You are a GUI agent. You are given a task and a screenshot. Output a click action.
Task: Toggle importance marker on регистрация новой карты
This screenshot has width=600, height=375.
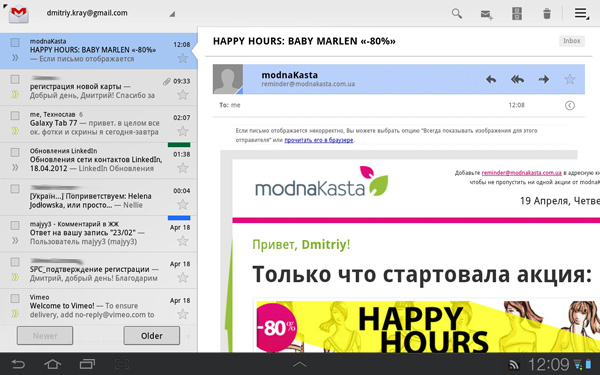(x=15, y=94)
